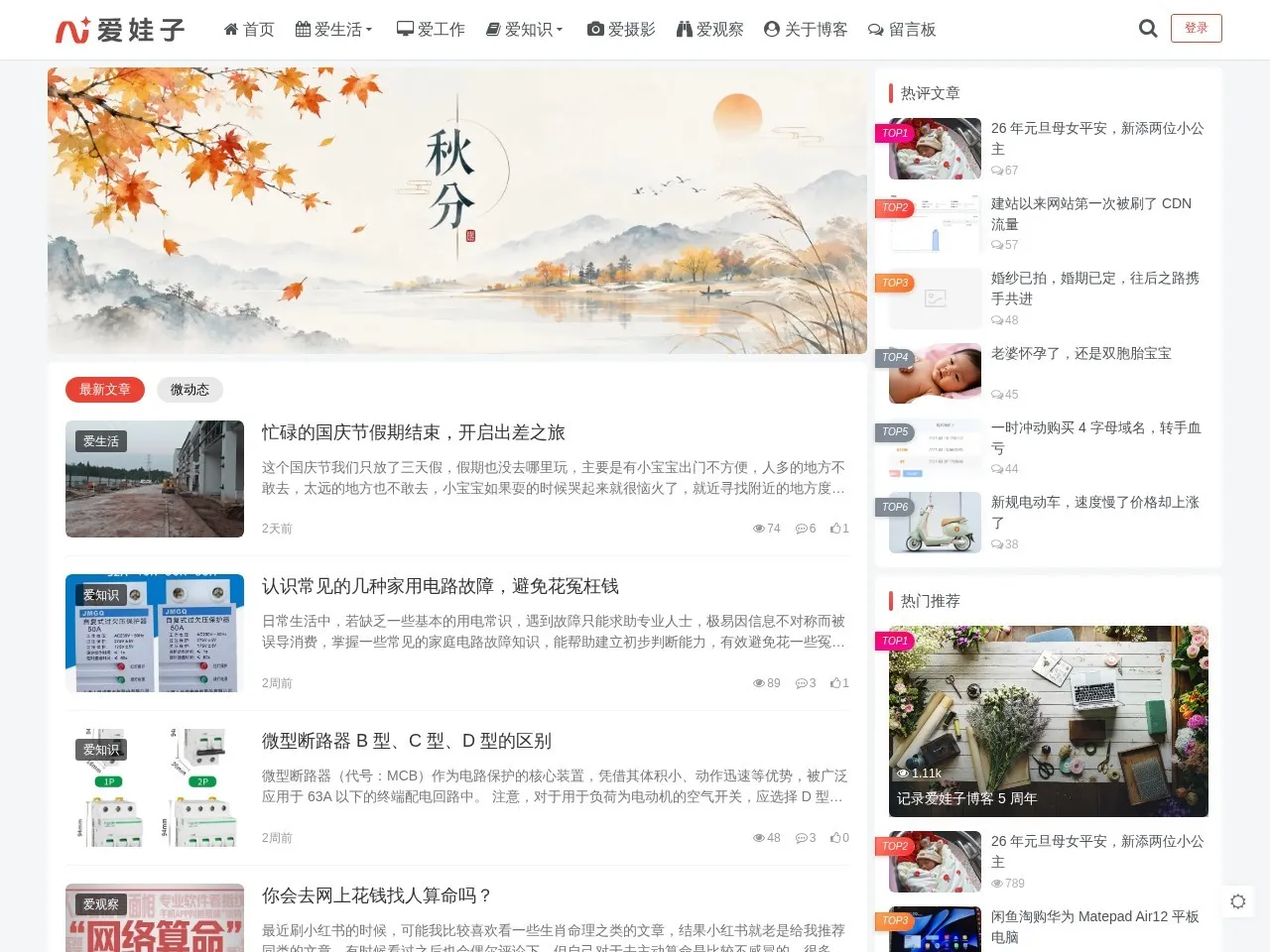
Task: Open article 一时冲动购买 4 字母域名
Action: pyautogui.click(x=1096, y=437)
